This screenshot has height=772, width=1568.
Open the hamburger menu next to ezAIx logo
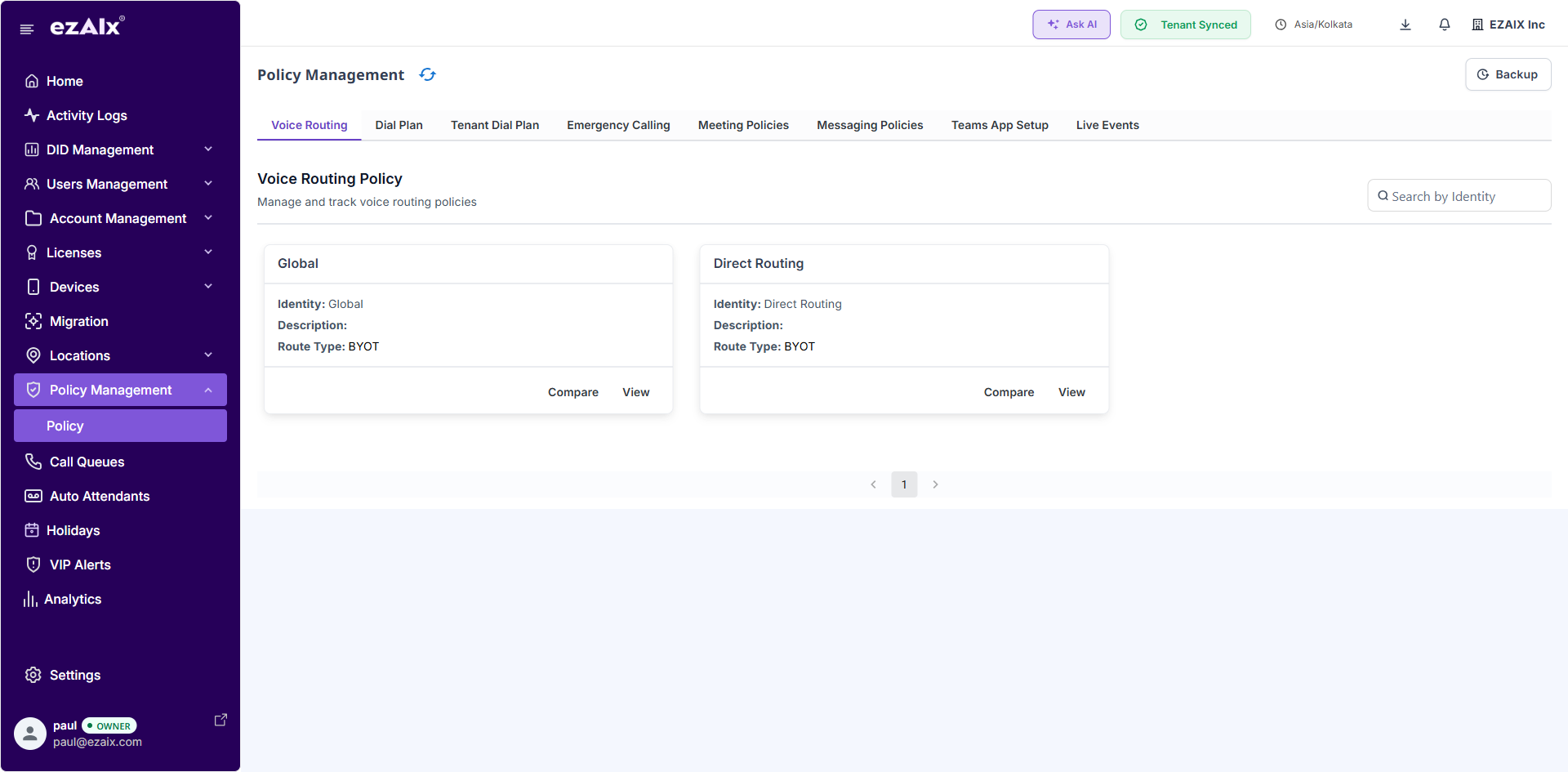(x=26, y=28)
